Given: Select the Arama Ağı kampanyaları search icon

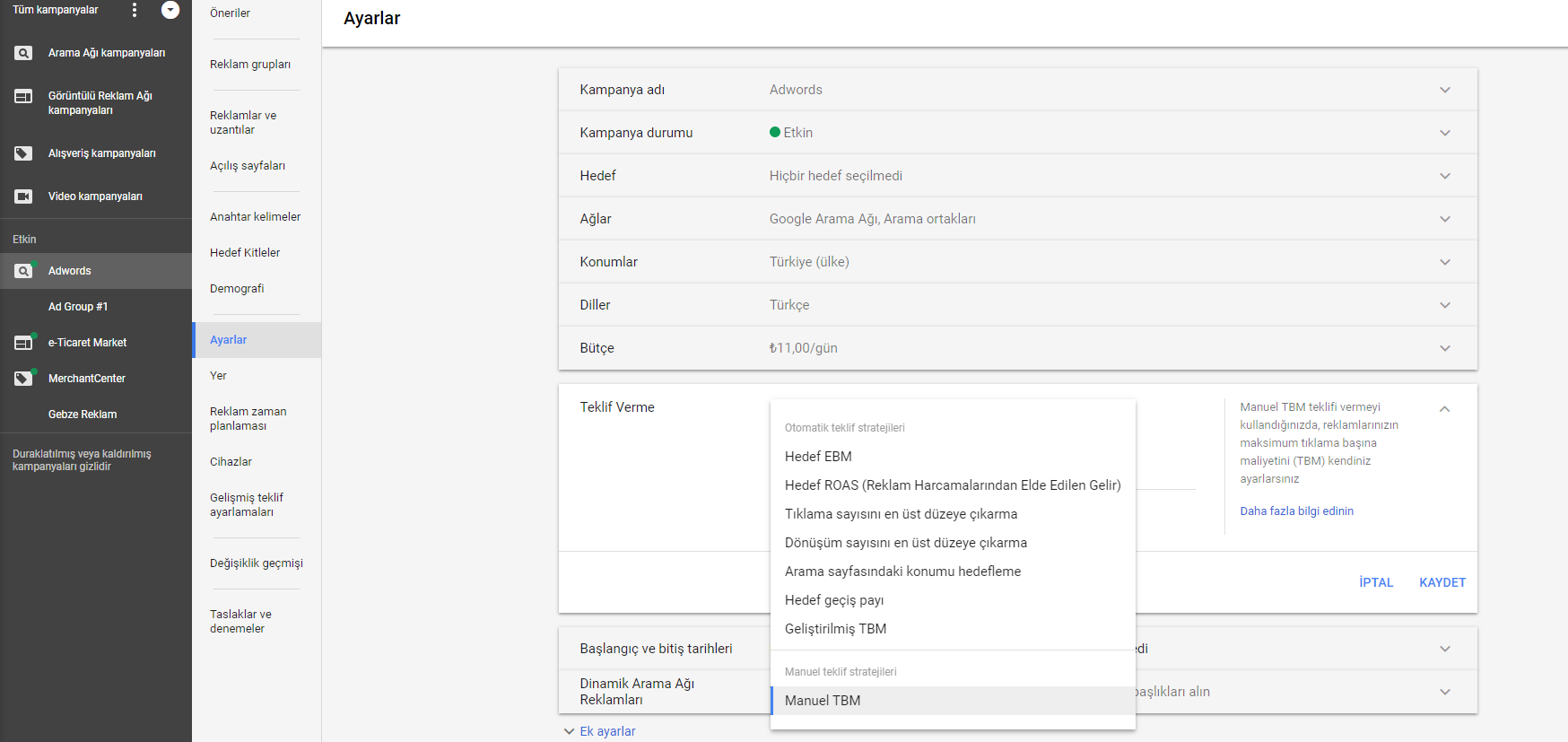Looking at the screenshot, I should (x=23, y=53).
